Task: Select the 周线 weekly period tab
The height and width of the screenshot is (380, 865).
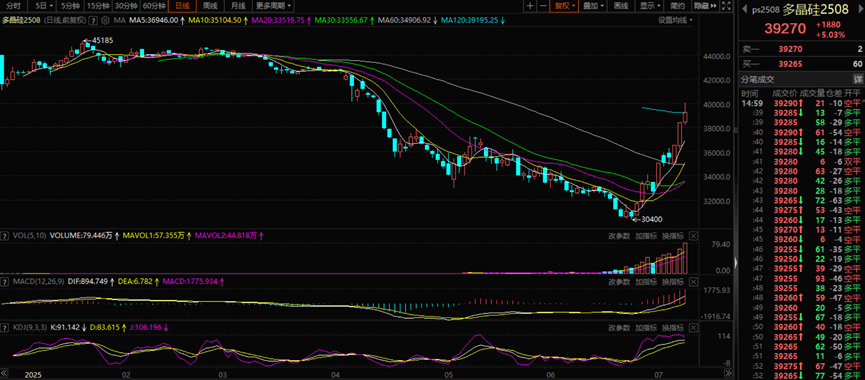Action: point(210,6)
